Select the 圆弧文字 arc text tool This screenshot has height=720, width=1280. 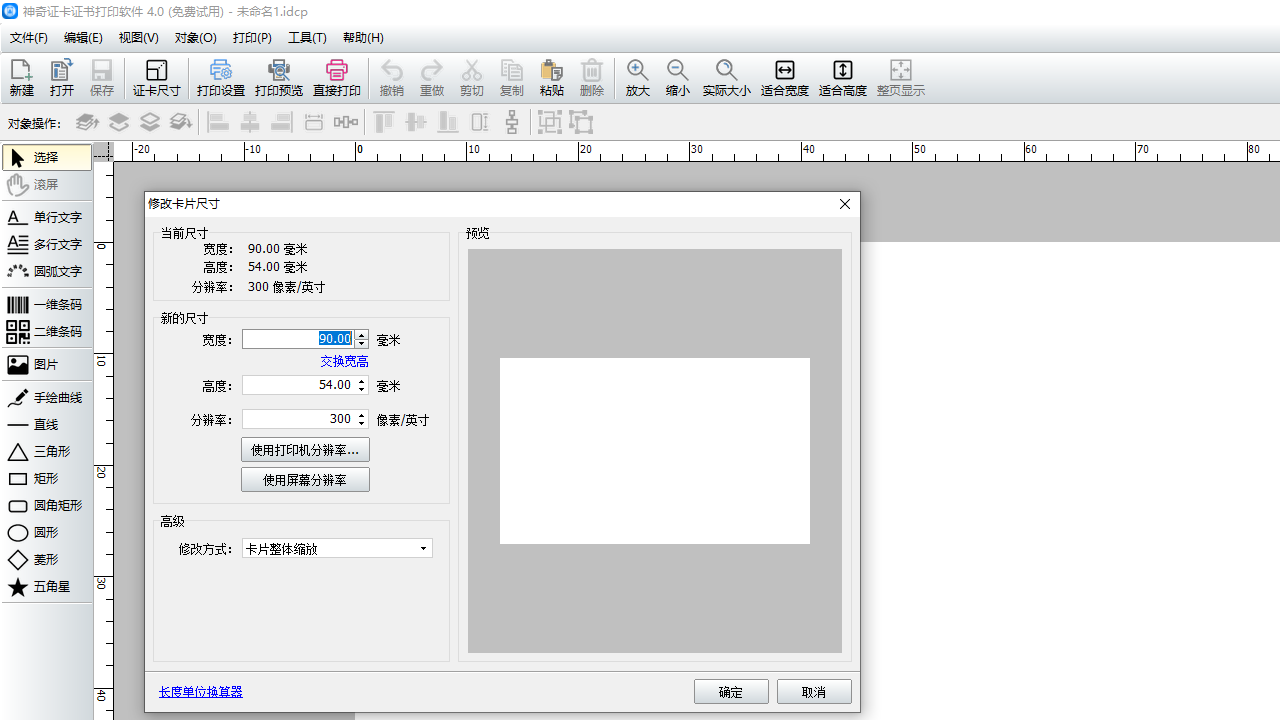tap(46, 271)
